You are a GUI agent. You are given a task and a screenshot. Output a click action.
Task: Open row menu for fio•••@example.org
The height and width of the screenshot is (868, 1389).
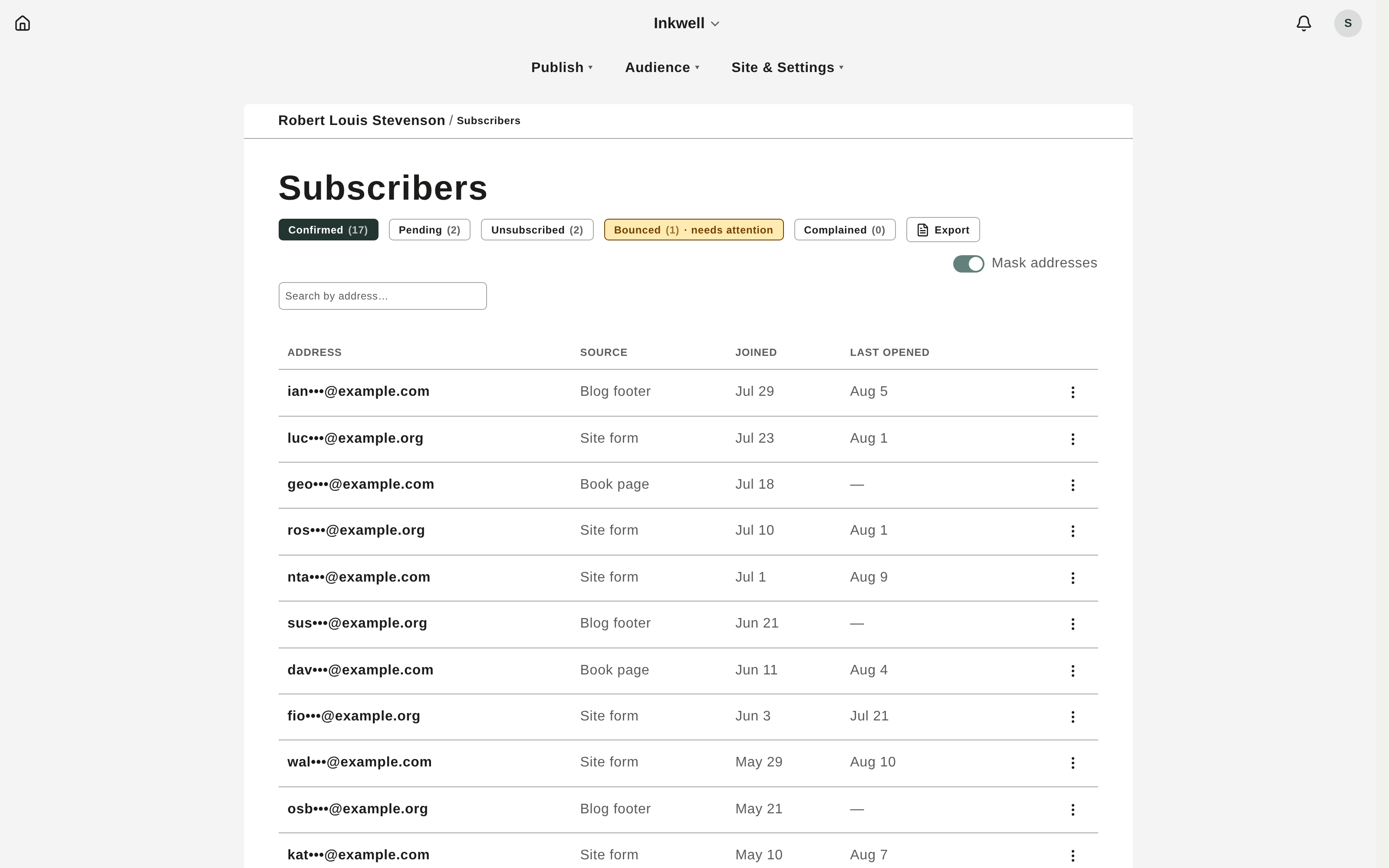point(1072,717)
